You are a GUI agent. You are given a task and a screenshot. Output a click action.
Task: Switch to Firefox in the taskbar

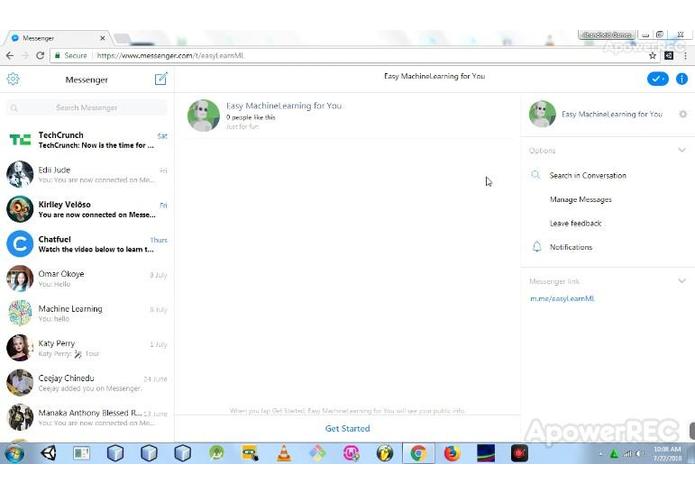click(452, 453)
